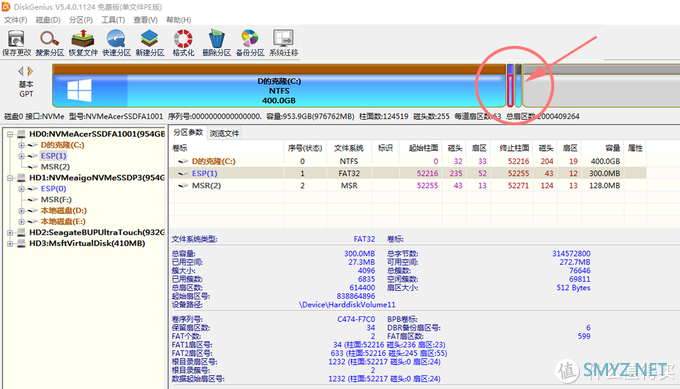Select the Format (格式化) toolbar icon
Screen dimensions: 680x389
(x=183, y=42)
